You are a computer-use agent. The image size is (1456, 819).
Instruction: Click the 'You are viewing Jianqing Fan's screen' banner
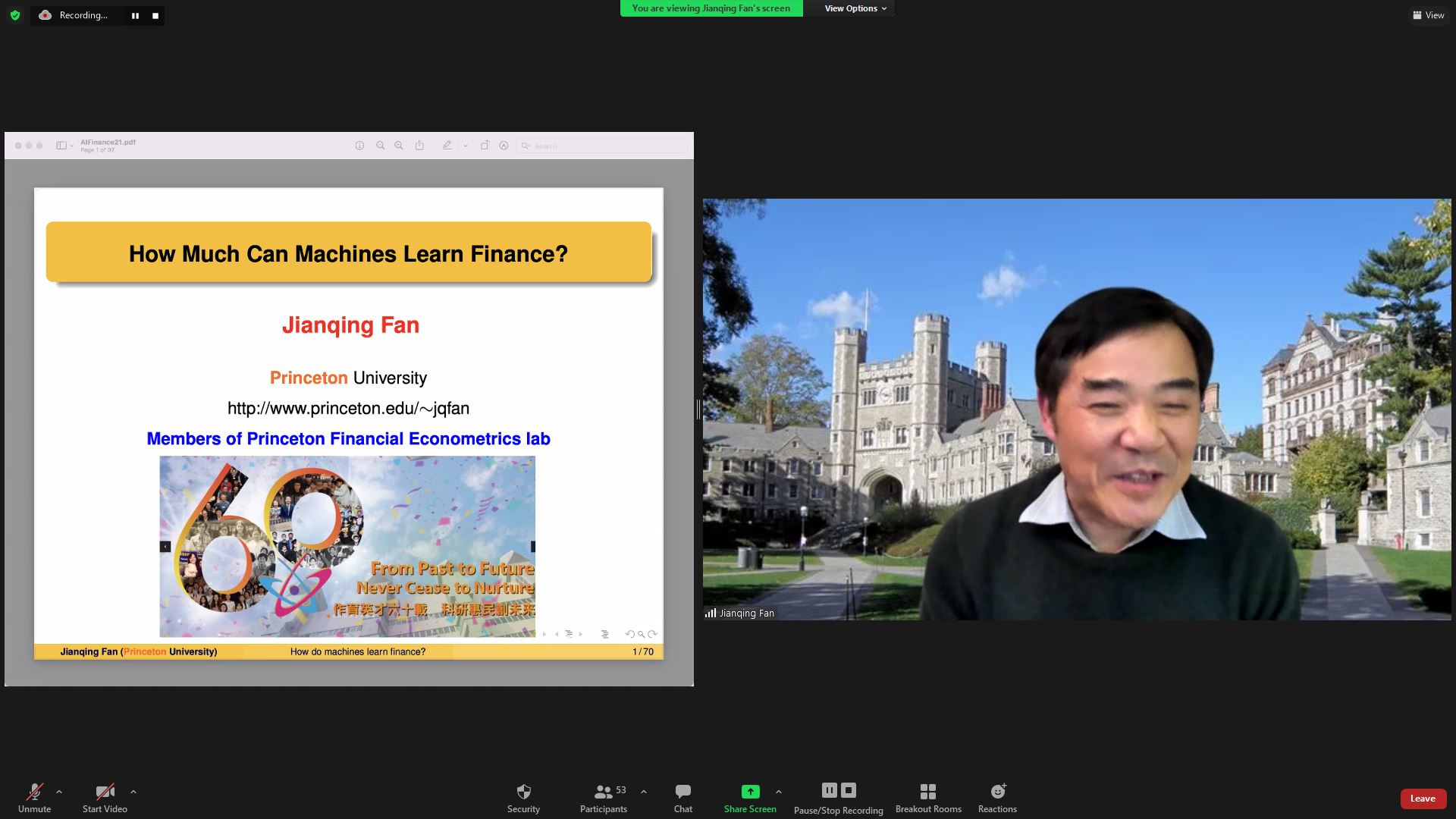711,8
